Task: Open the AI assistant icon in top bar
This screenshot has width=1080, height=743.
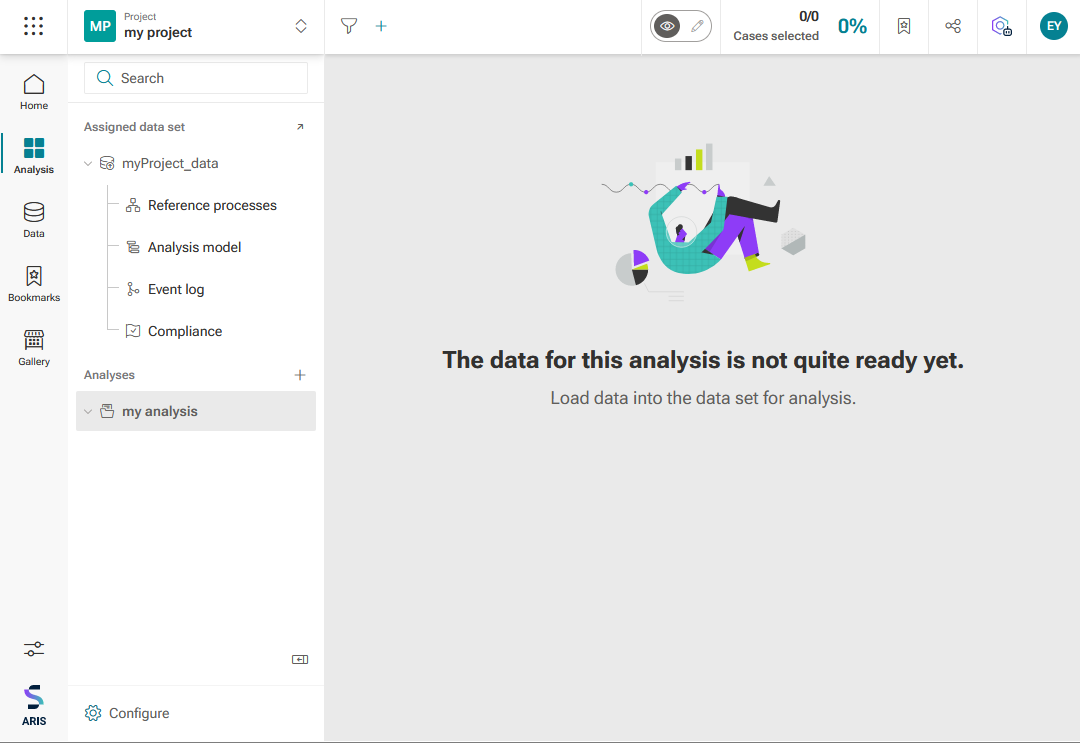Action: click(1001, 26)
